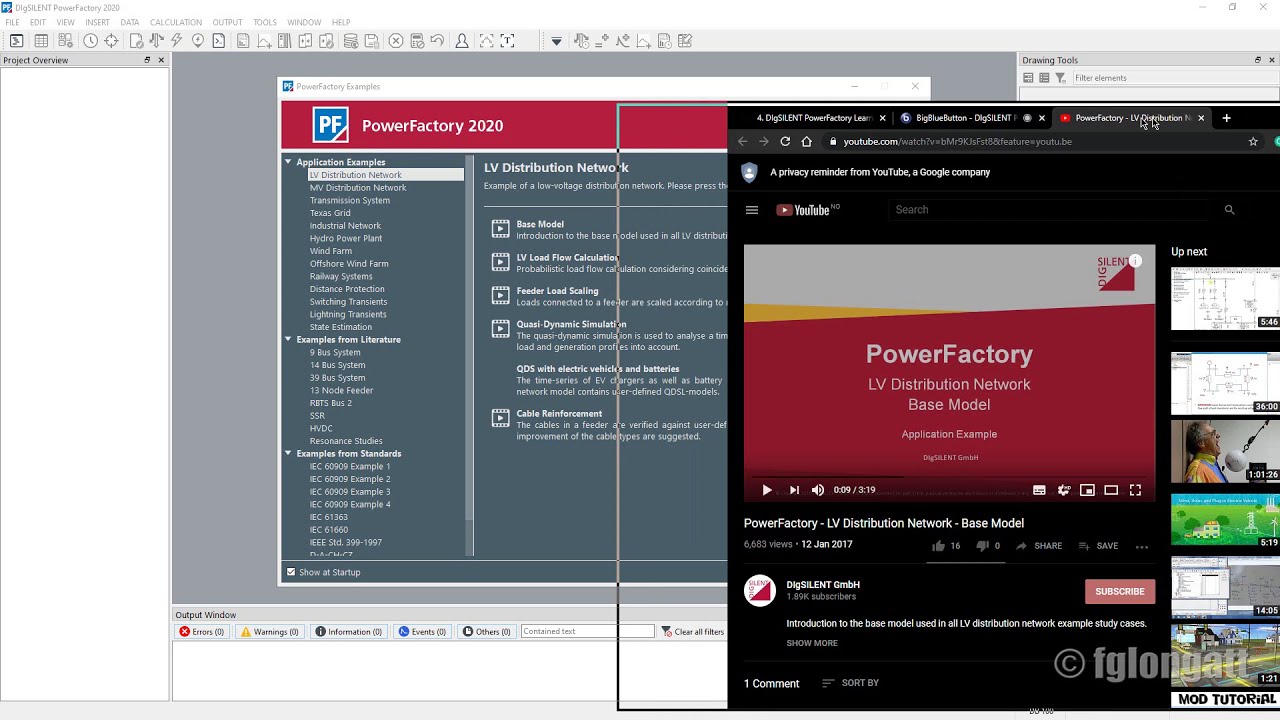Click SHARE under the video
The width and height of the screenshot is (1280, 720).
[1039, 546]
